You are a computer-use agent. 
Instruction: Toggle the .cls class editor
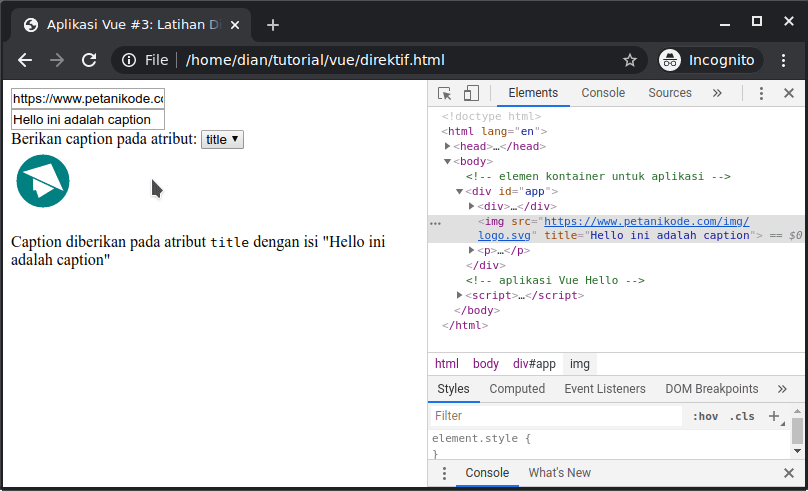tap(742, 416)
